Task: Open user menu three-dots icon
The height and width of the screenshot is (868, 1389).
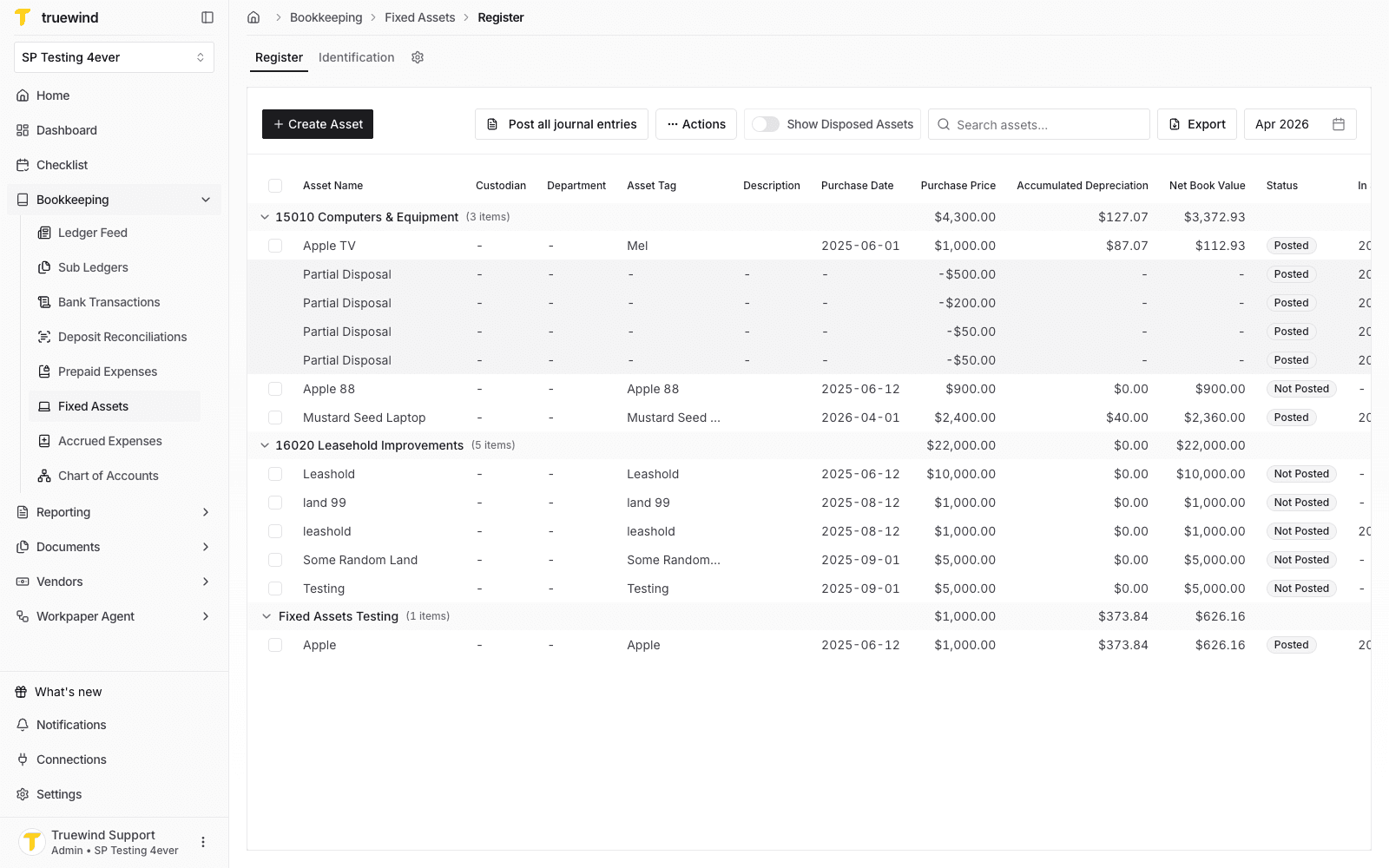Action: coord(203,842)
